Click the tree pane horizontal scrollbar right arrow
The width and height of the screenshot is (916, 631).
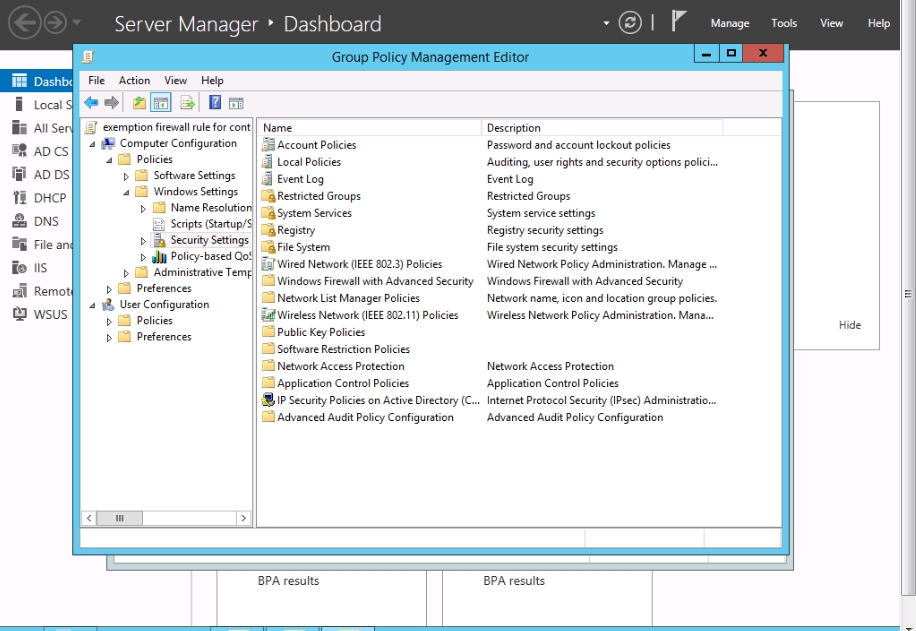244,518
